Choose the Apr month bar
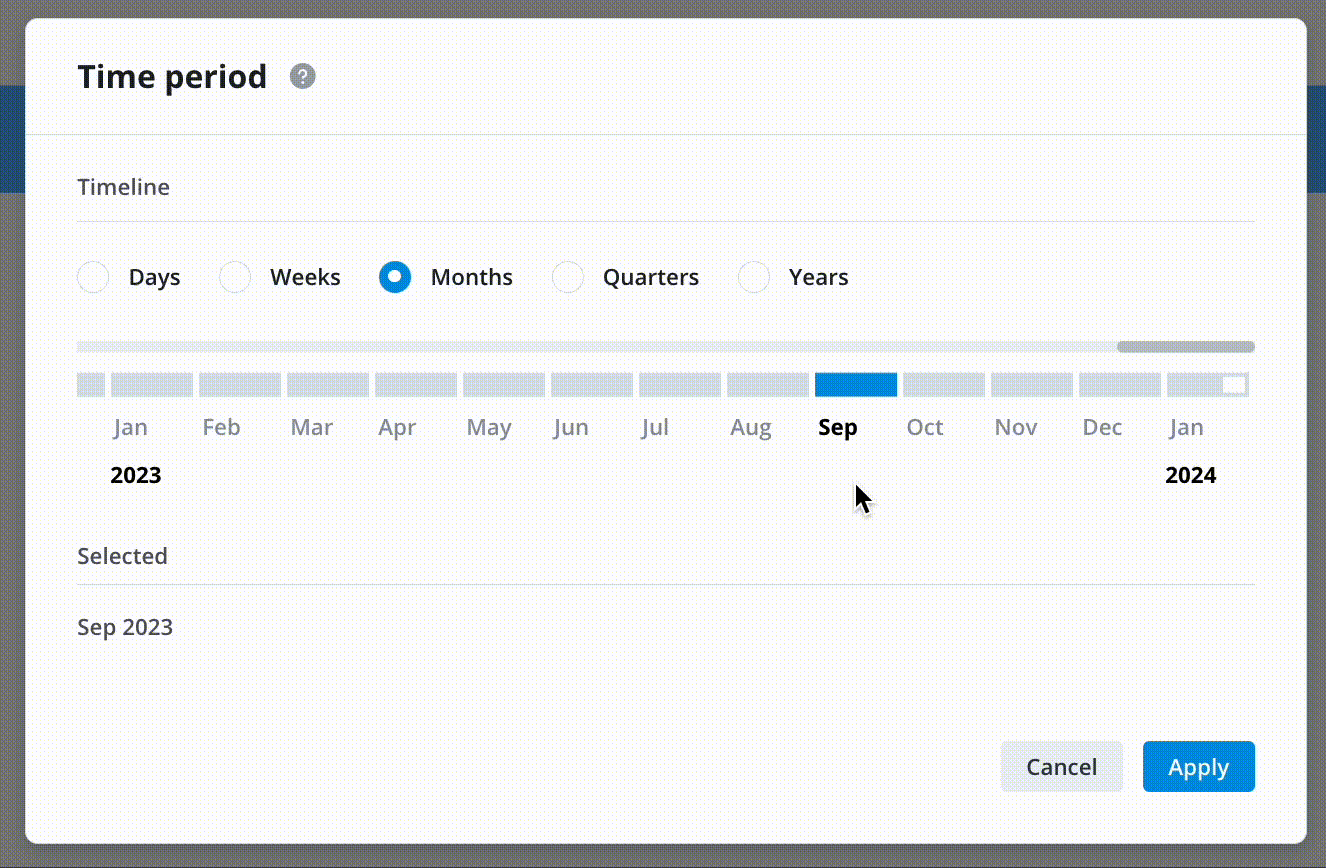Image resolution: width=1326 pixels, height=868 pixels. pyautogui.click(x=416, y=385)
